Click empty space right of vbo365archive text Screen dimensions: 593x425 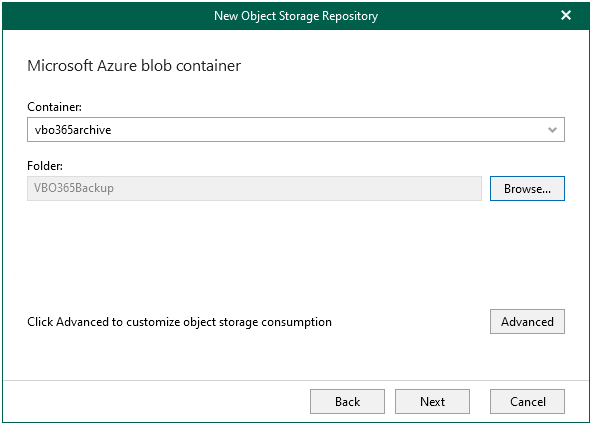(x=325, y=130)
